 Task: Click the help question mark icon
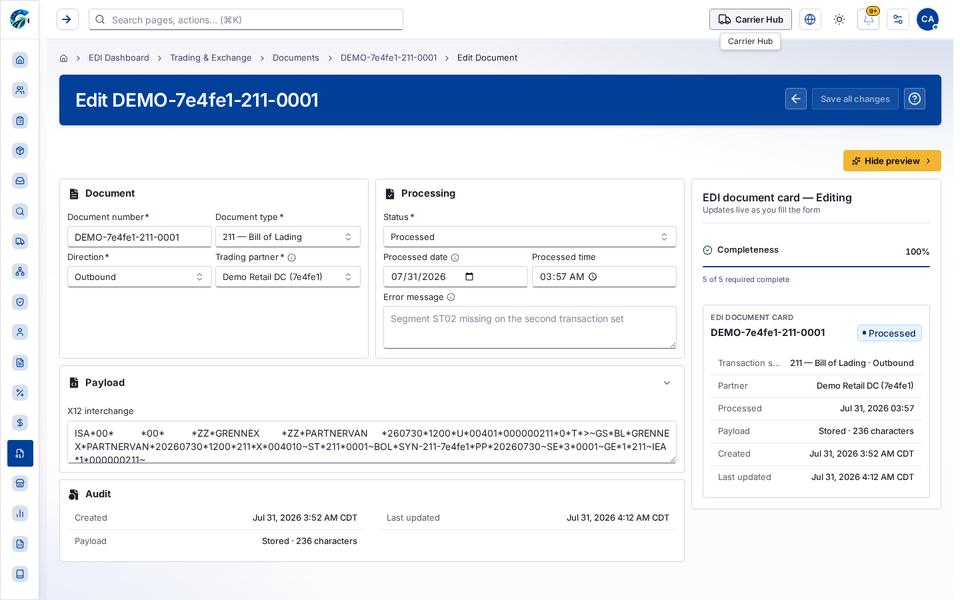(915, 99)
